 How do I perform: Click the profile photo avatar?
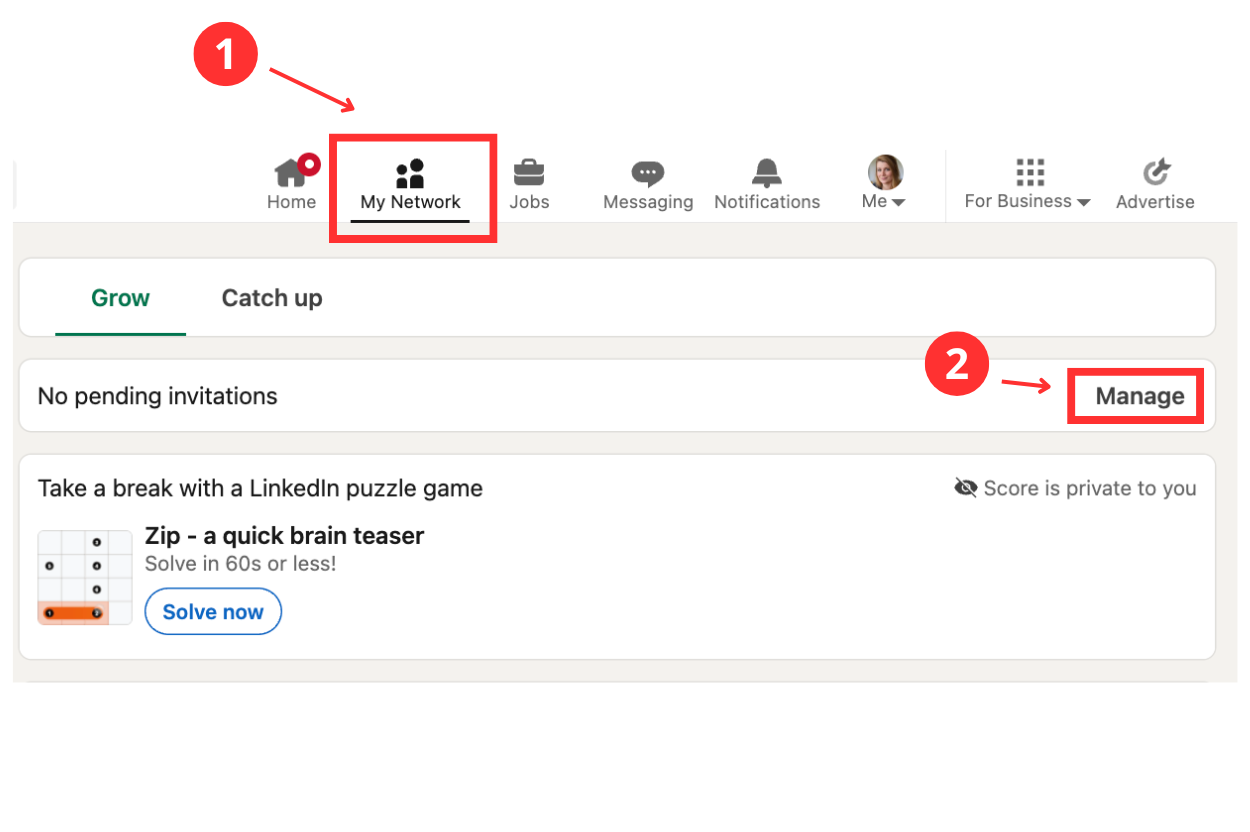[885, 172]
